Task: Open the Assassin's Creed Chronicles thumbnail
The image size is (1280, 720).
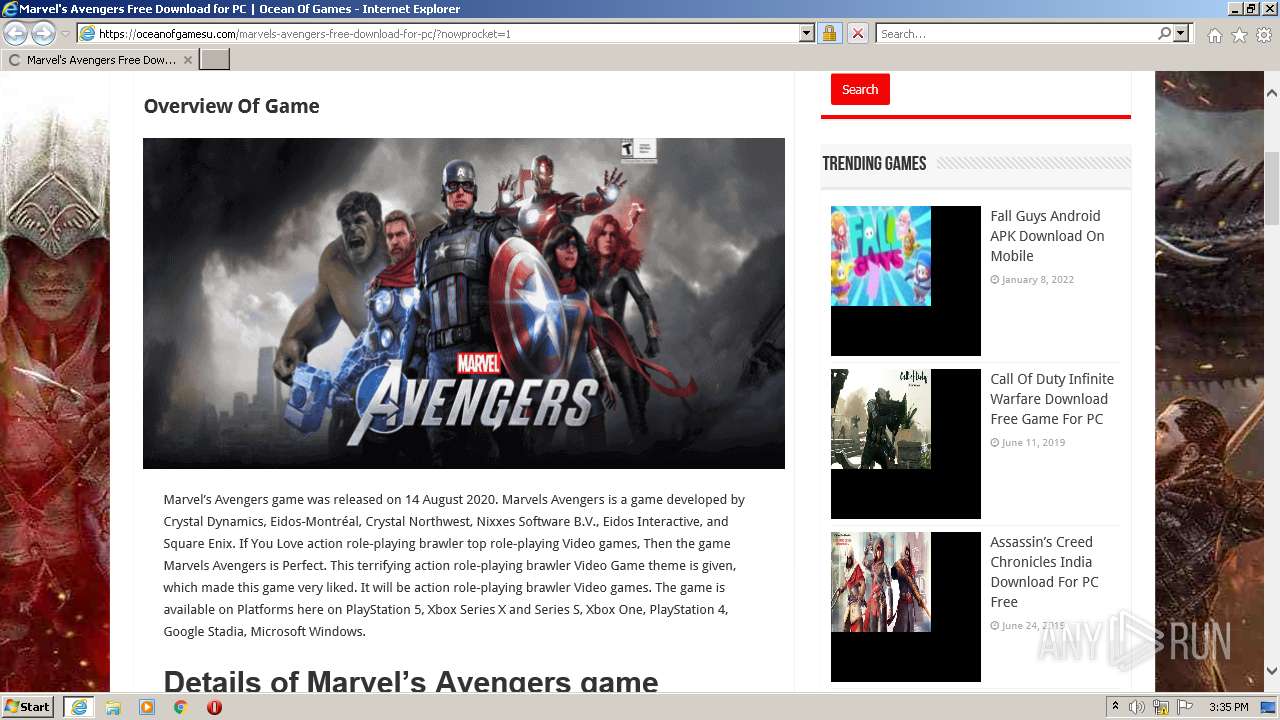Action: 906,607
